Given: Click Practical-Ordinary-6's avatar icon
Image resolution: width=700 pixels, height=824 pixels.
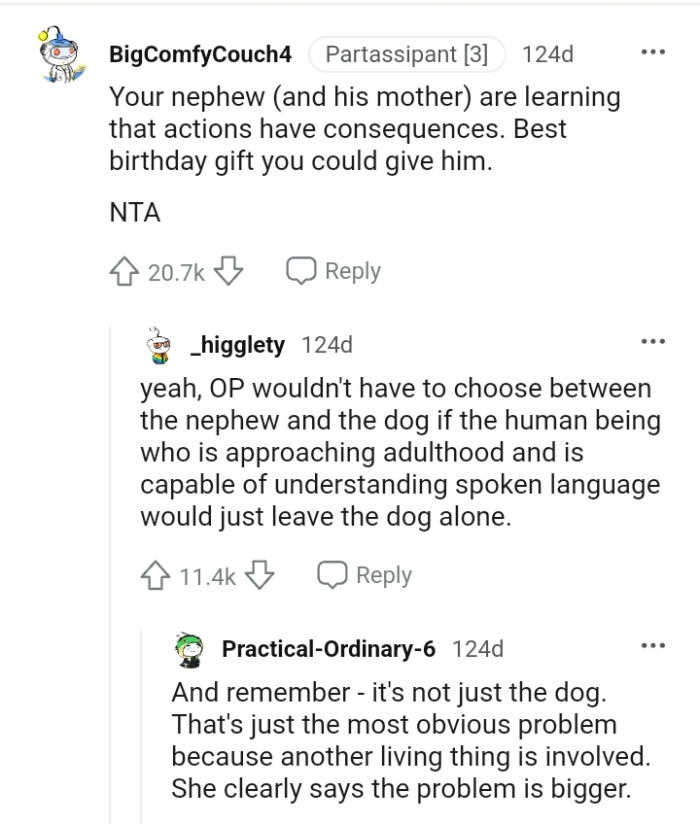Looking at the screenshot, I should click(x=190, y=648).
